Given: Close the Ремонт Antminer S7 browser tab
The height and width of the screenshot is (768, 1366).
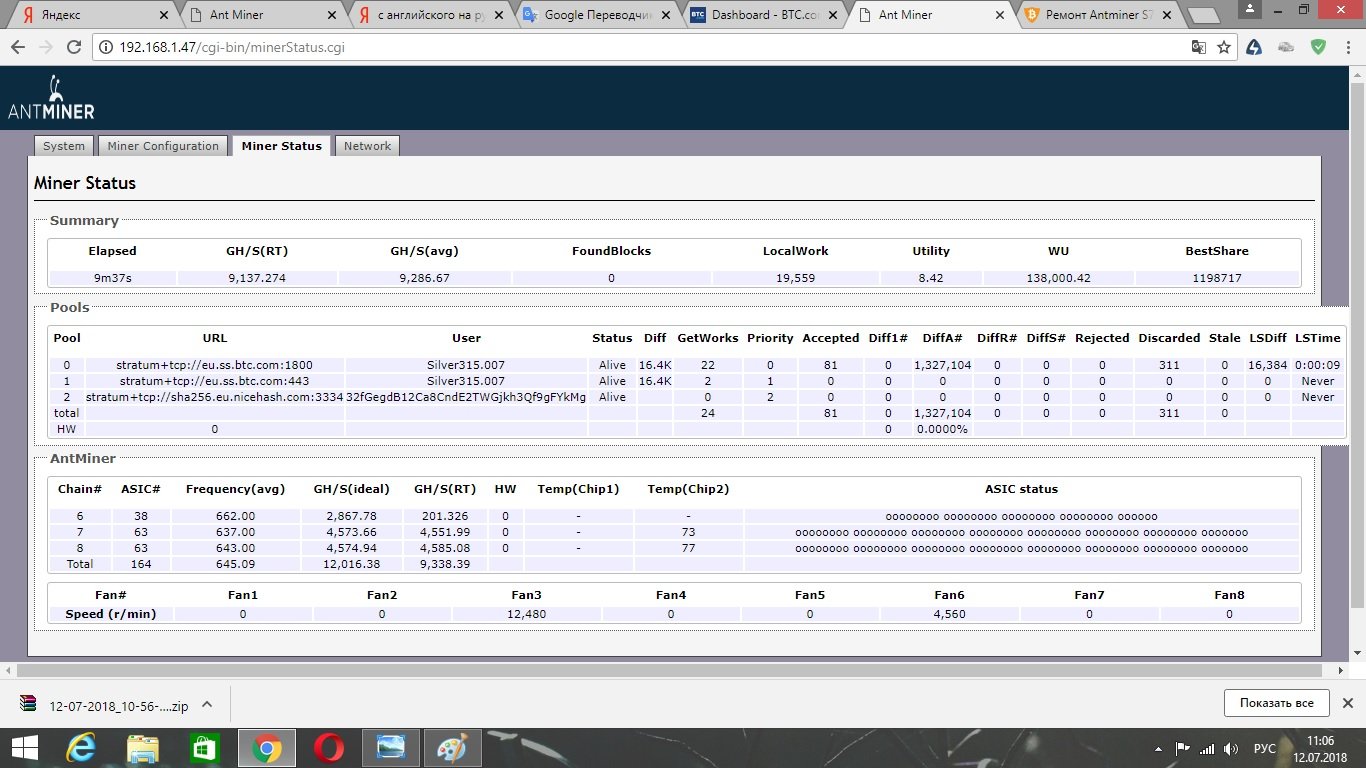Looking at the screenshot, I should click(x=1165, y=15).
